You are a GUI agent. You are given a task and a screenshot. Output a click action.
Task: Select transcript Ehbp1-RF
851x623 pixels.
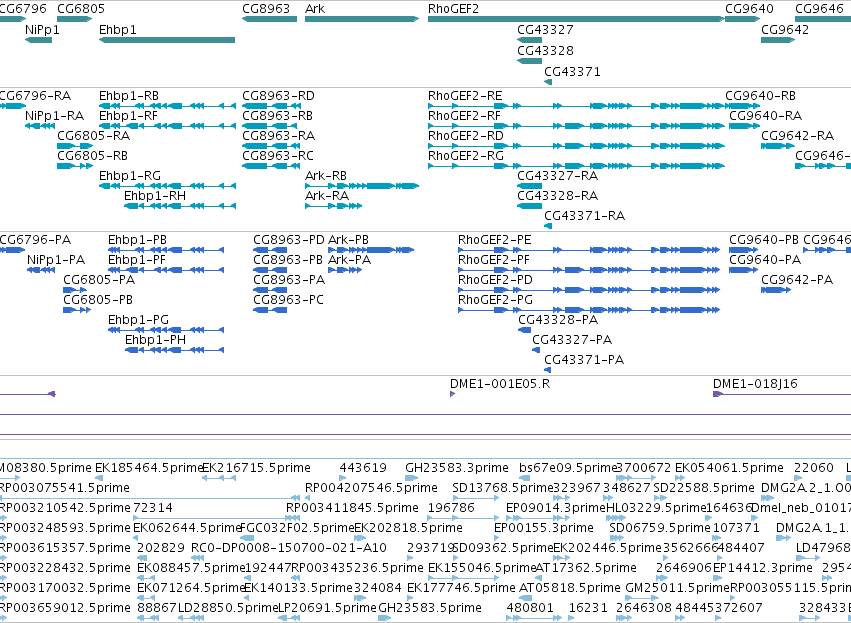[x=129, y=116]
